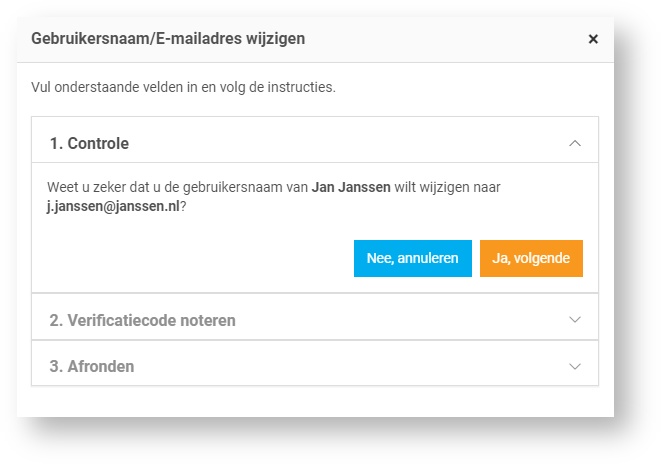Select the "3. Afronden" step label

91,366
